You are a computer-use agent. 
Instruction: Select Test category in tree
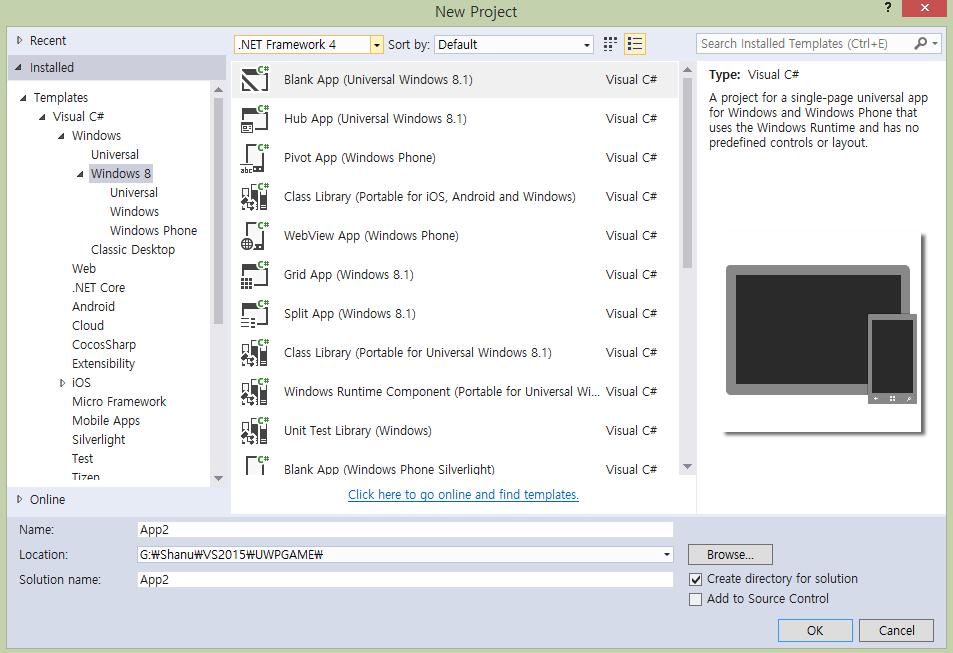[83, 458]
